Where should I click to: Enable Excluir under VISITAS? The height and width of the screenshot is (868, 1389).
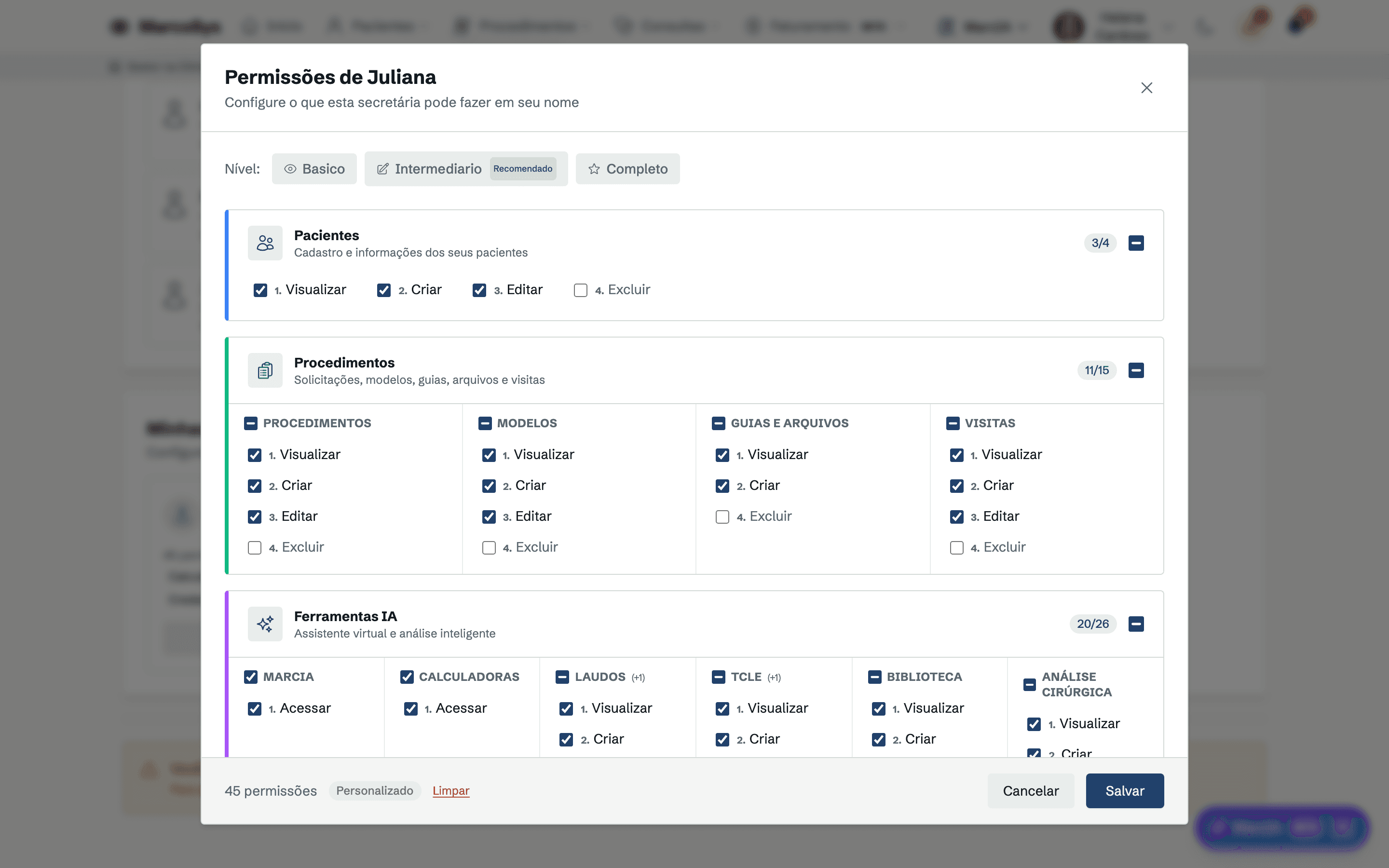tap(957, 548)
